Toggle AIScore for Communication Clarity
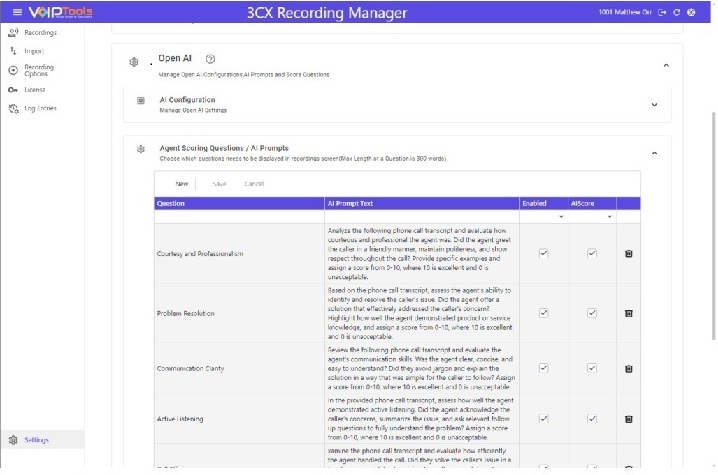This screenshot has height=475, width=718. coord(592,368)
